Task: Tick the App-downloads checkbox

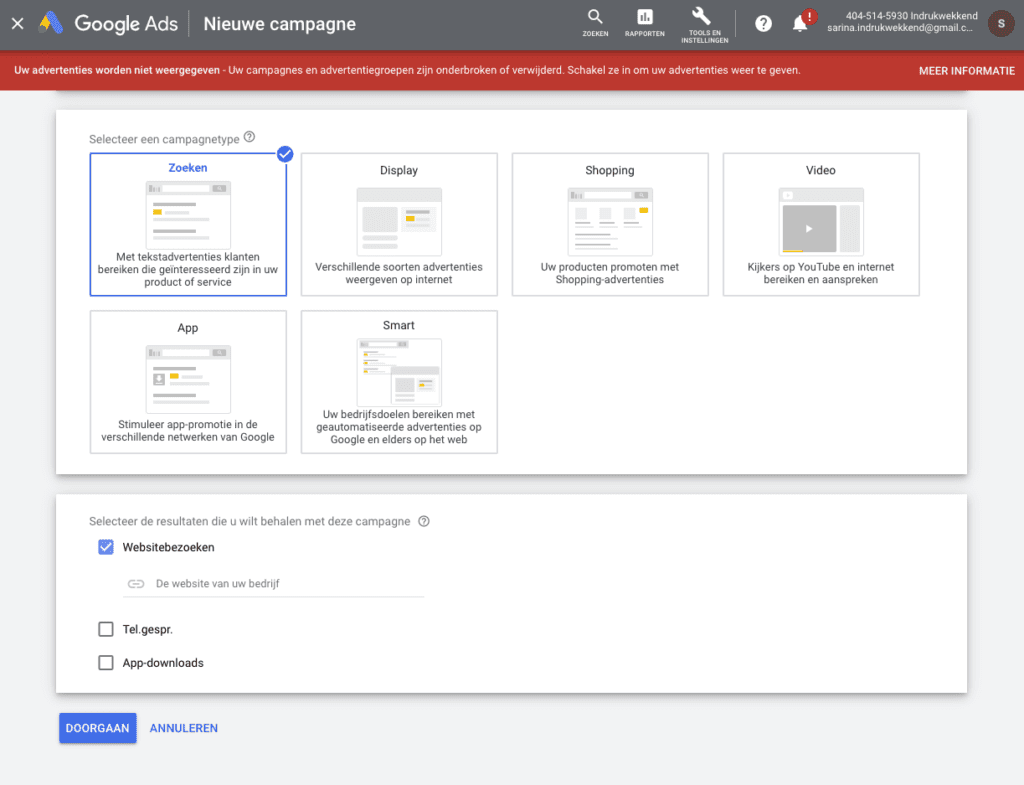Action: 106,662
